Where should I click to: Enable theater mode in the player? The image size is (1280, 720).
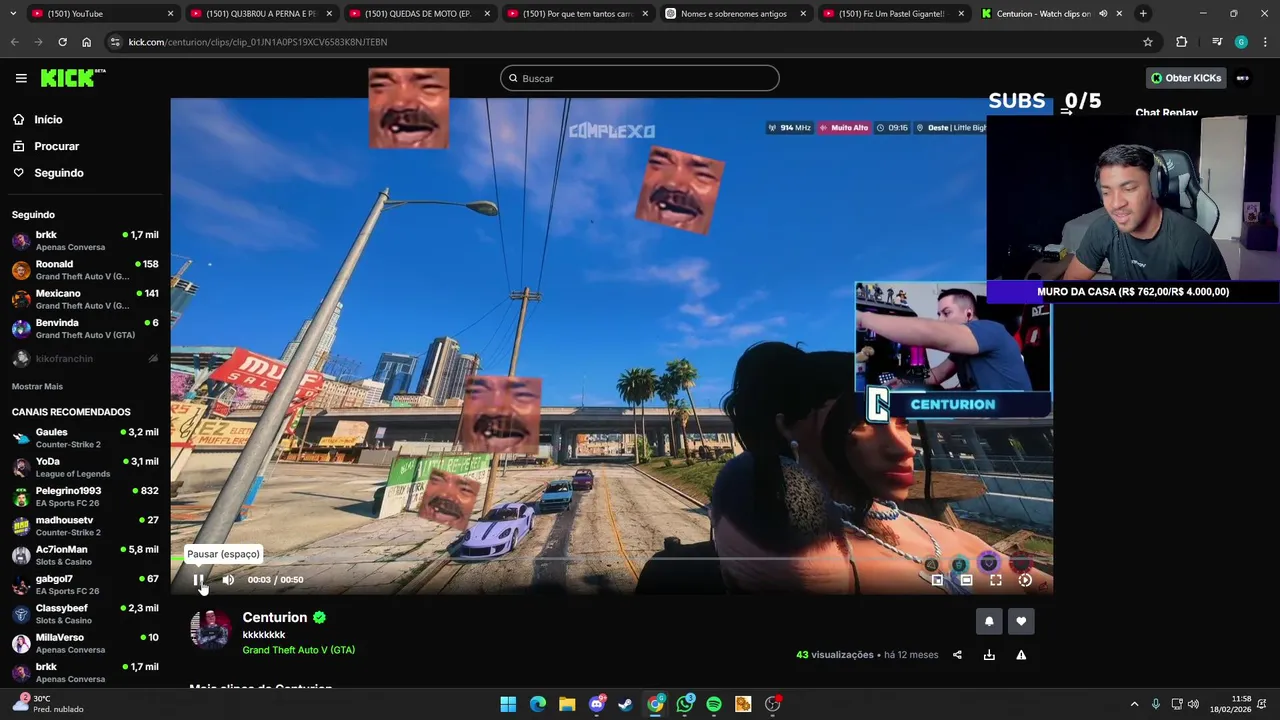pyautogui.click(x=966, y=579)
